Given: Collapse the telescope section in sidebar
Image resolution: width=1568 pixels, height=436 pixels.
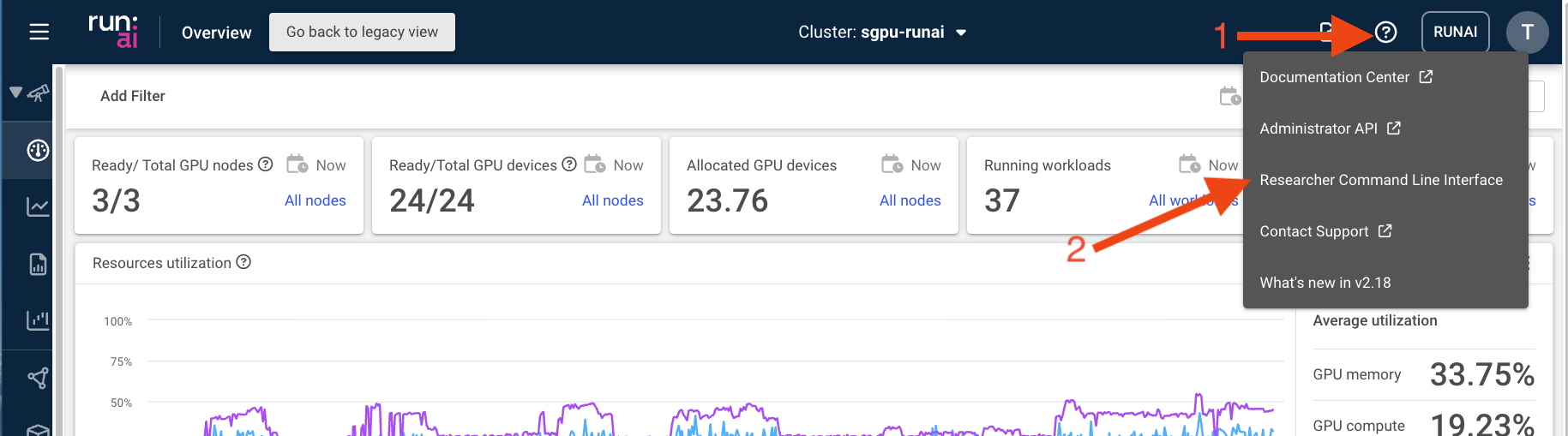Looking at the screenshot, I should [x=15, y=93].
